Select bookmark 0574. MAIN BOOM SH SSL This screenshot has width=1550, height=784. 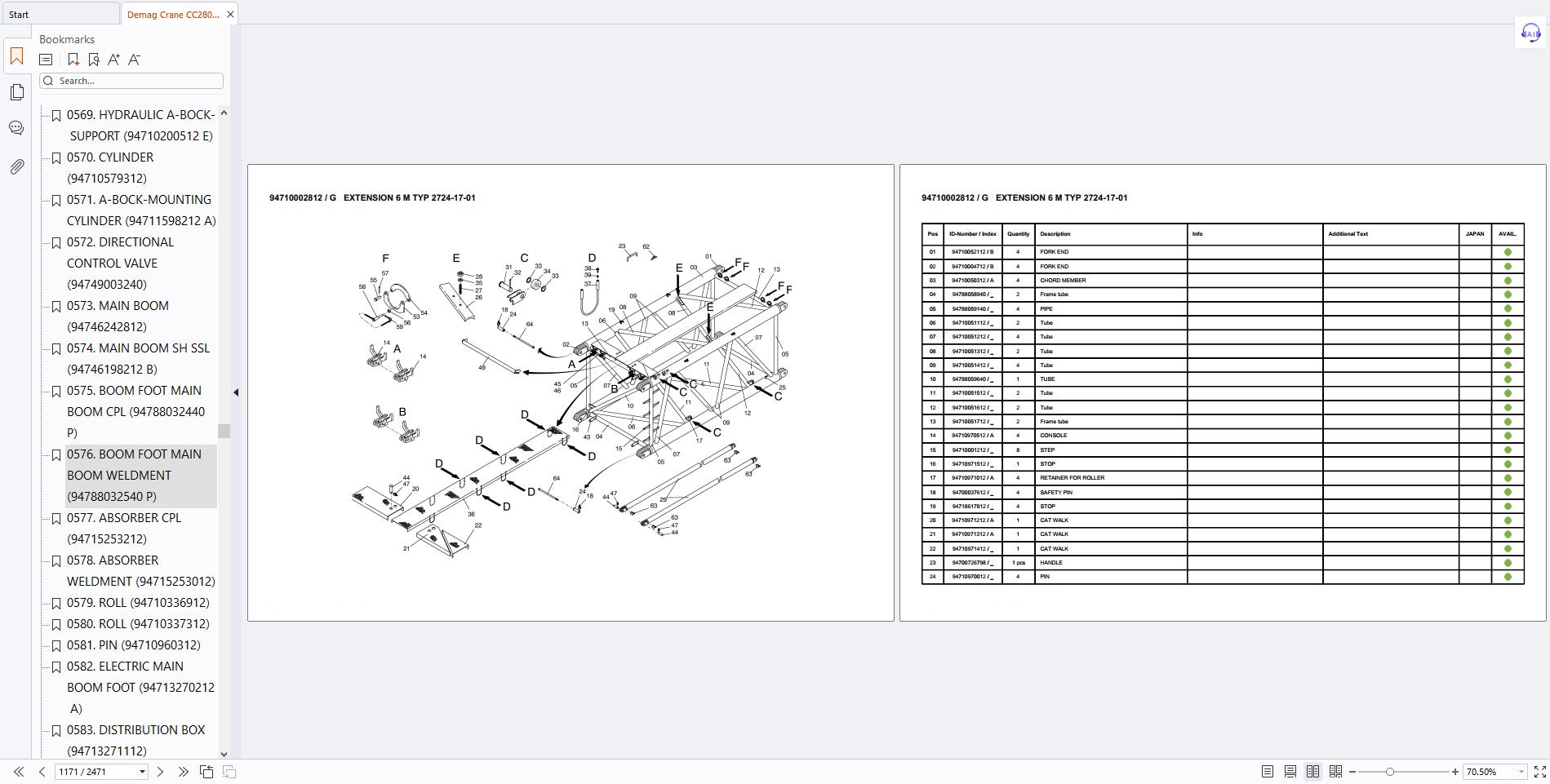[x=139, y=348]
